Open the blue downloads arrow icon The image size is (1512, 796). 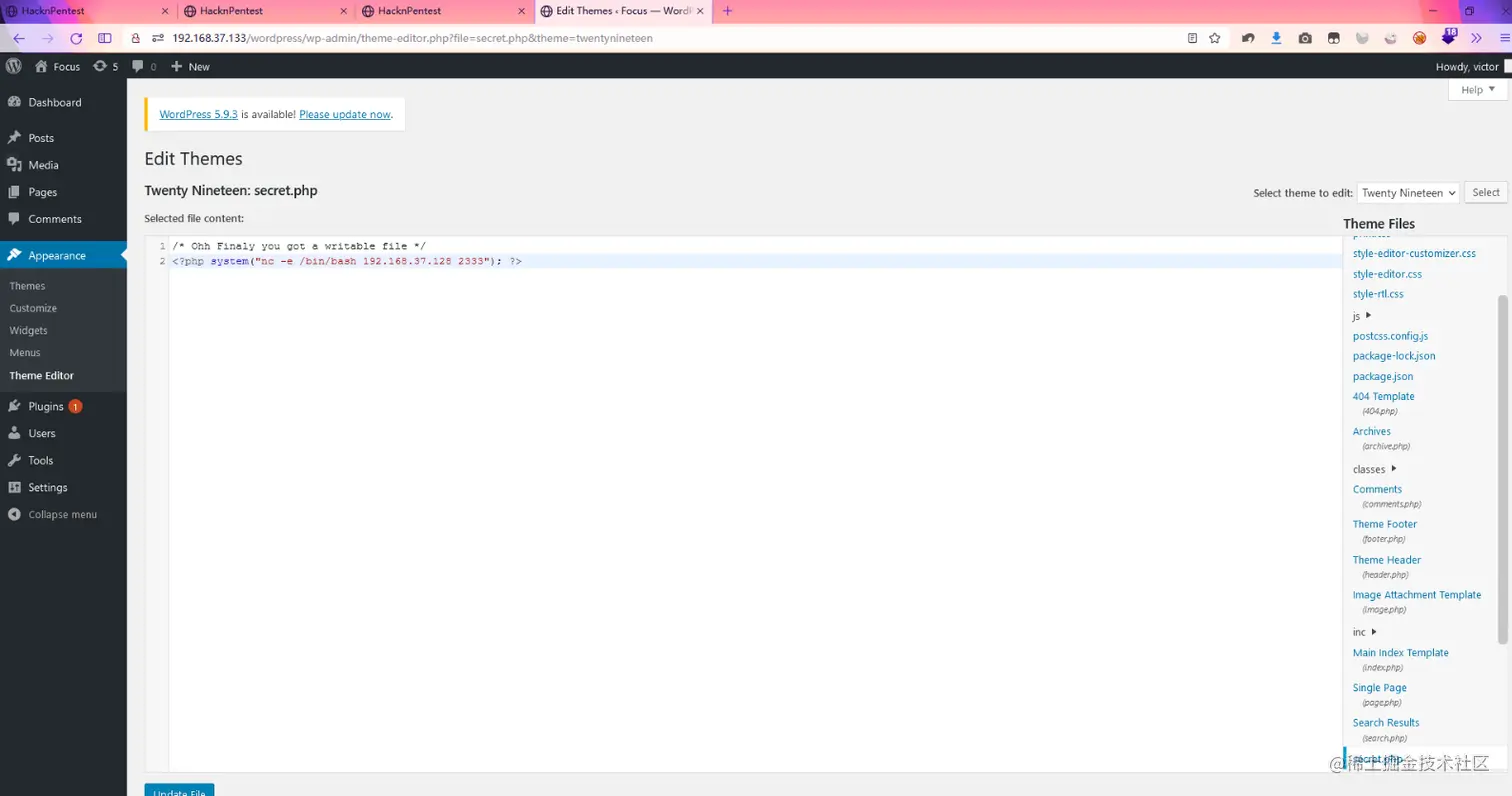[x=1277, y=38]
